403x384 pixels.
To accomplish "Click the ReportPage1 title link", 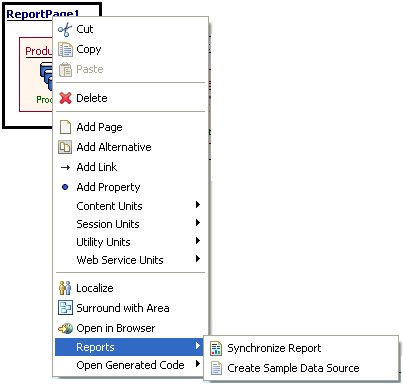I will (43, 14).
